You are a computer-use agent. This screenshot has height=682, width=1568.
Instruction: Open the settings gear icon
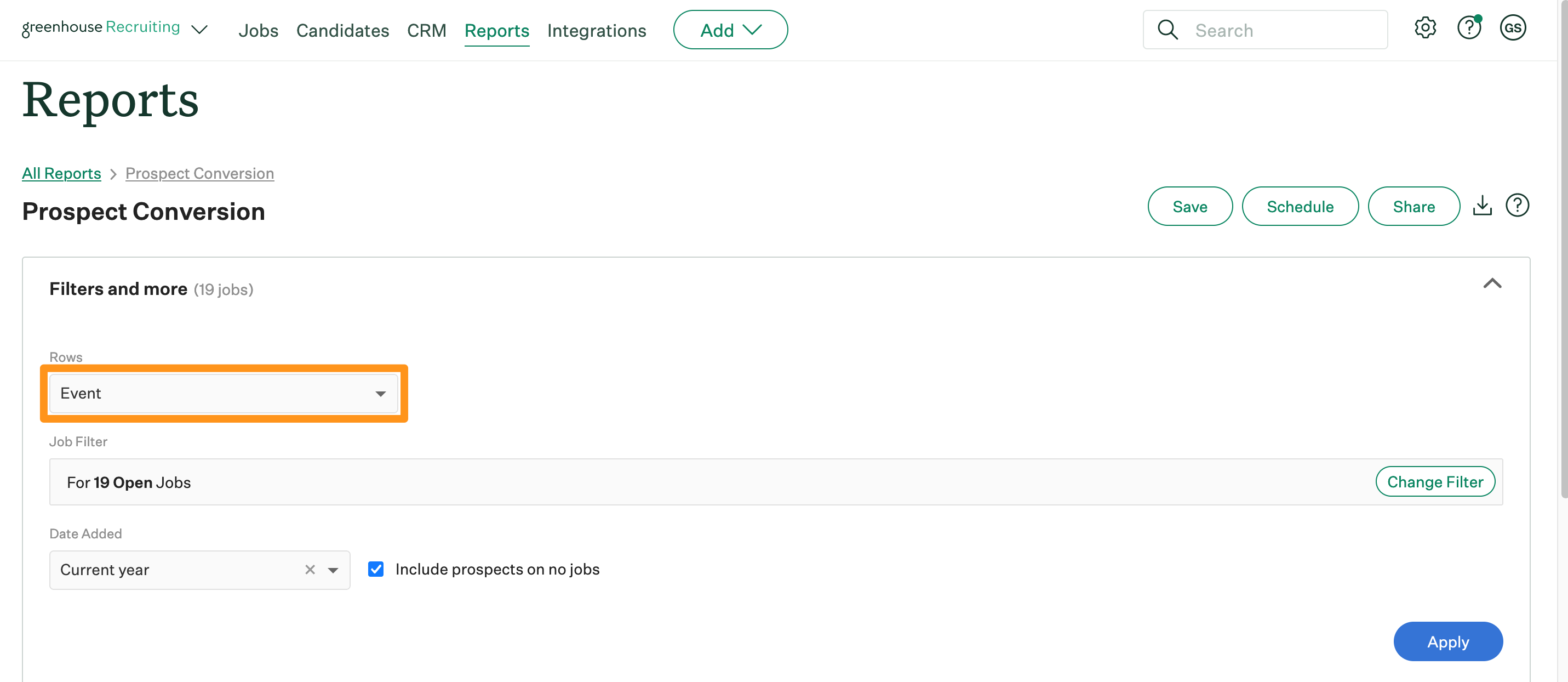(1425, 28)
